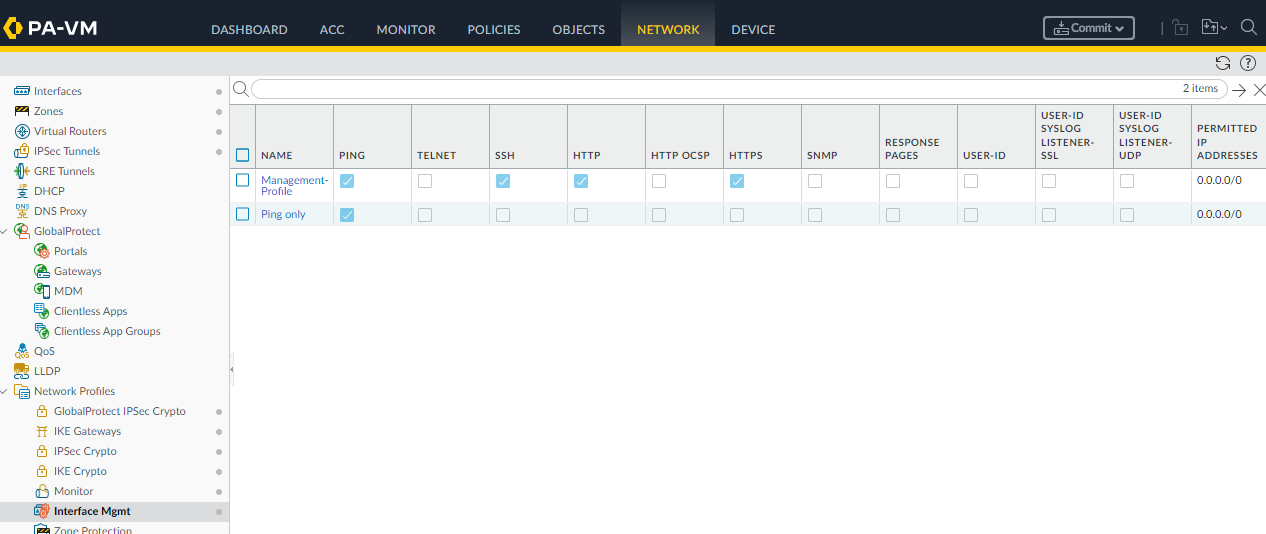Select the Ping only row checkbox

242,214
